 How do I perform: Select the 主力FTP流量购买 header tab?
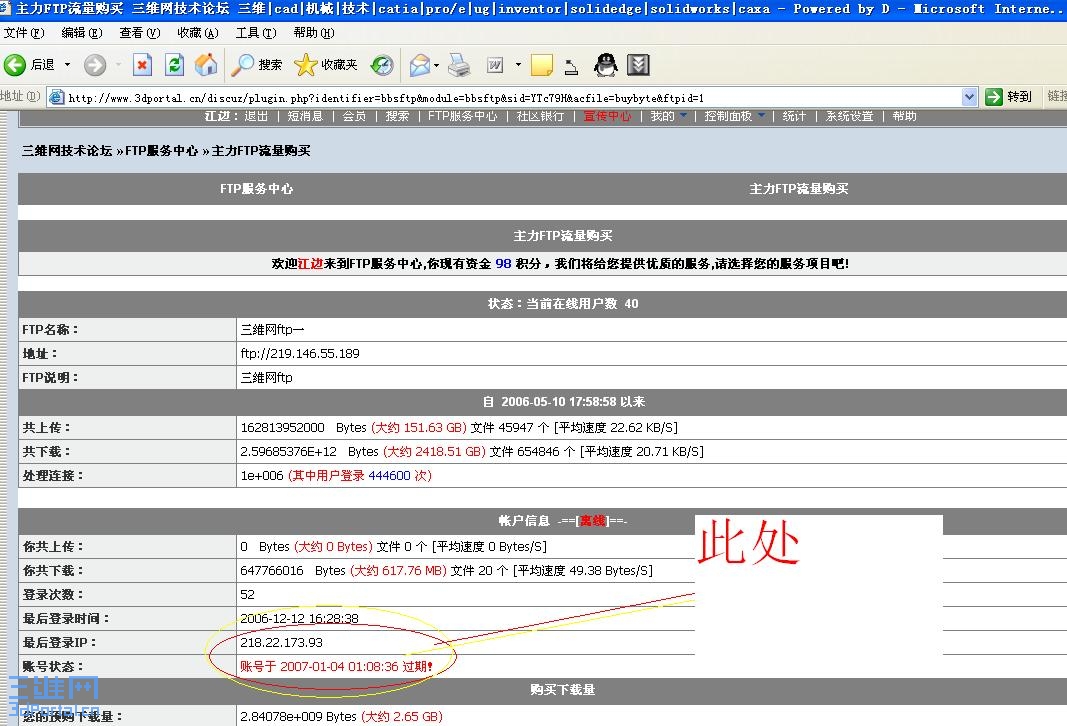click(799, 188)
